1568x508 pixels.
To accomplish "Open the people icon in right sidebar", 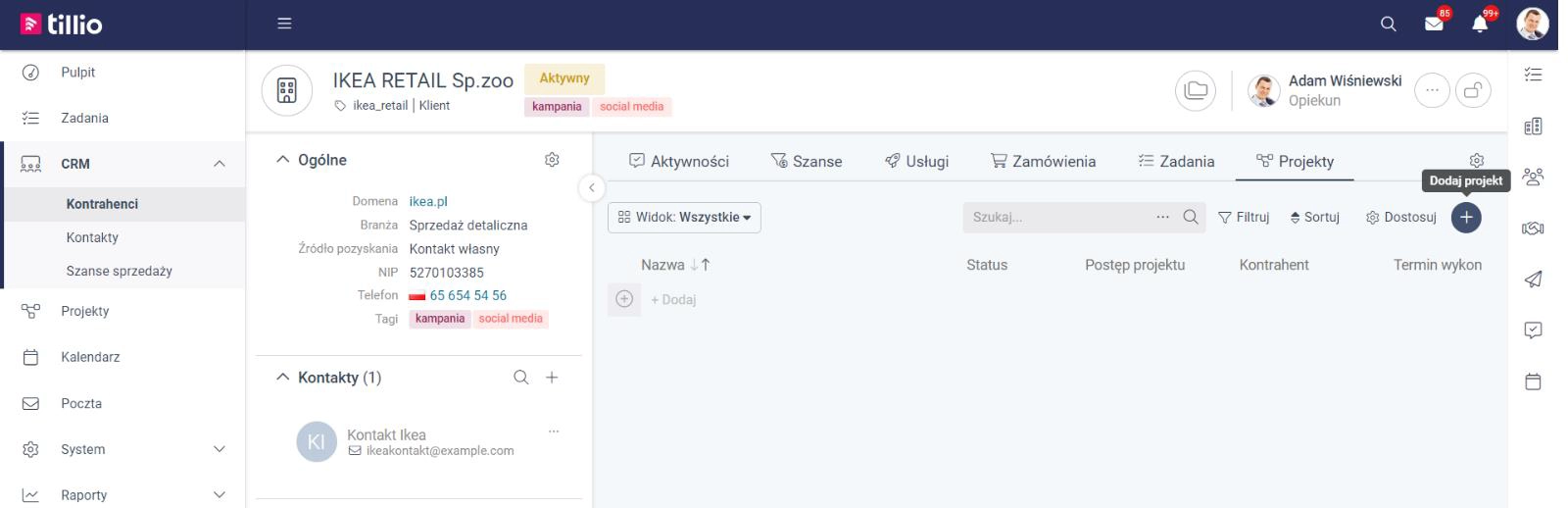I will tap(1534, 177).
